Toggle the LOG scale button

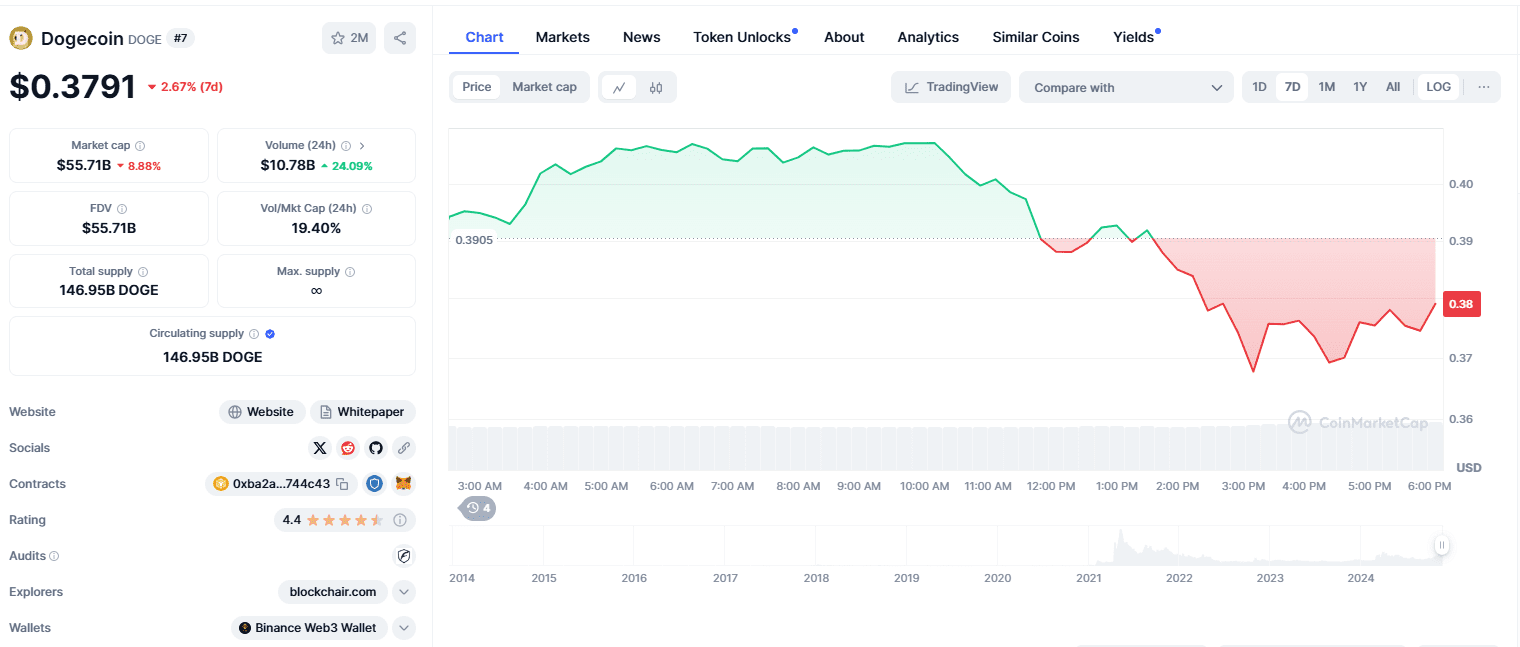pyautogui.click(x=1438, y=87)
